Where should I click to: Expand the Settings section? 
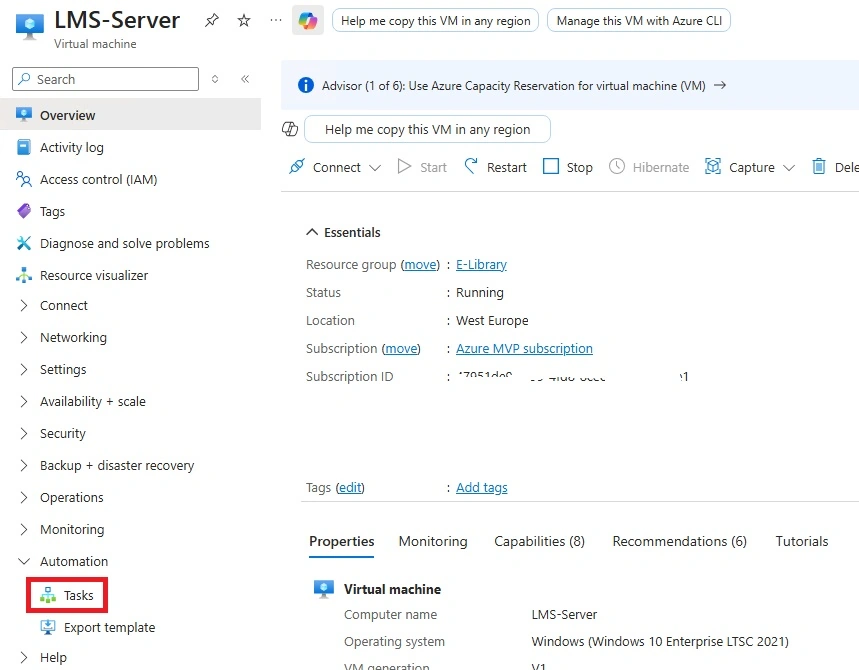[x=23, y=369]
